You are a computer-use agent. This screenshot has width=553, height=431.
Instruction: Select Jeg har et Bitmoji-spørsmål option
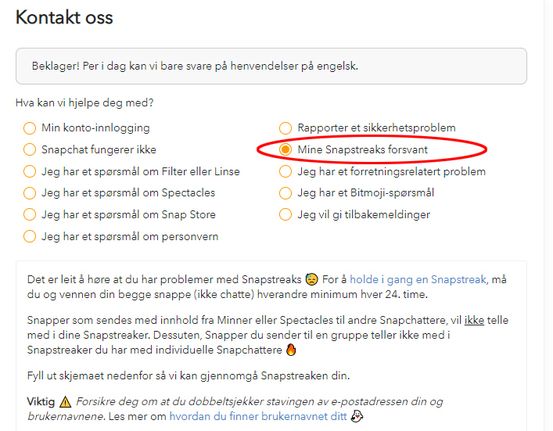click(285, 193)
